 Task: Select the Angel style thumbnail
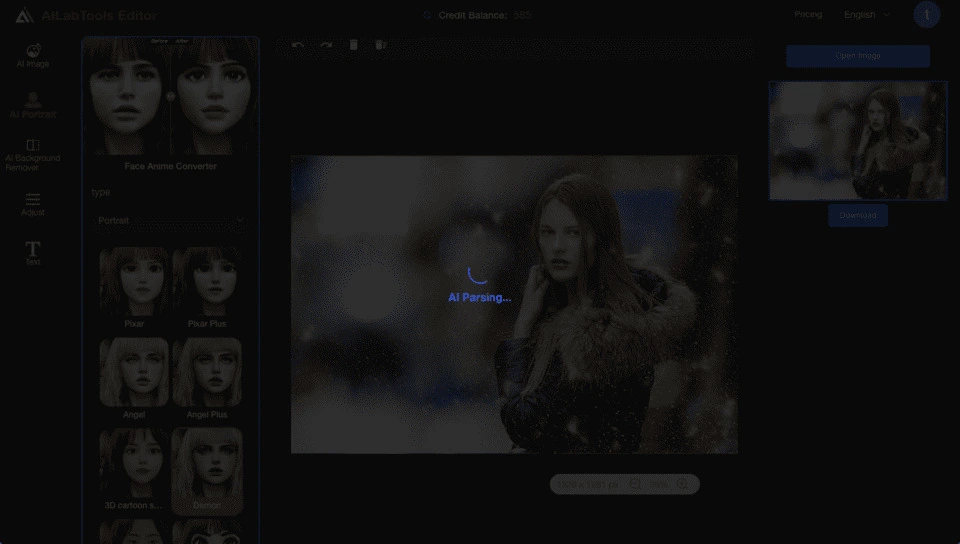point(134,372)
